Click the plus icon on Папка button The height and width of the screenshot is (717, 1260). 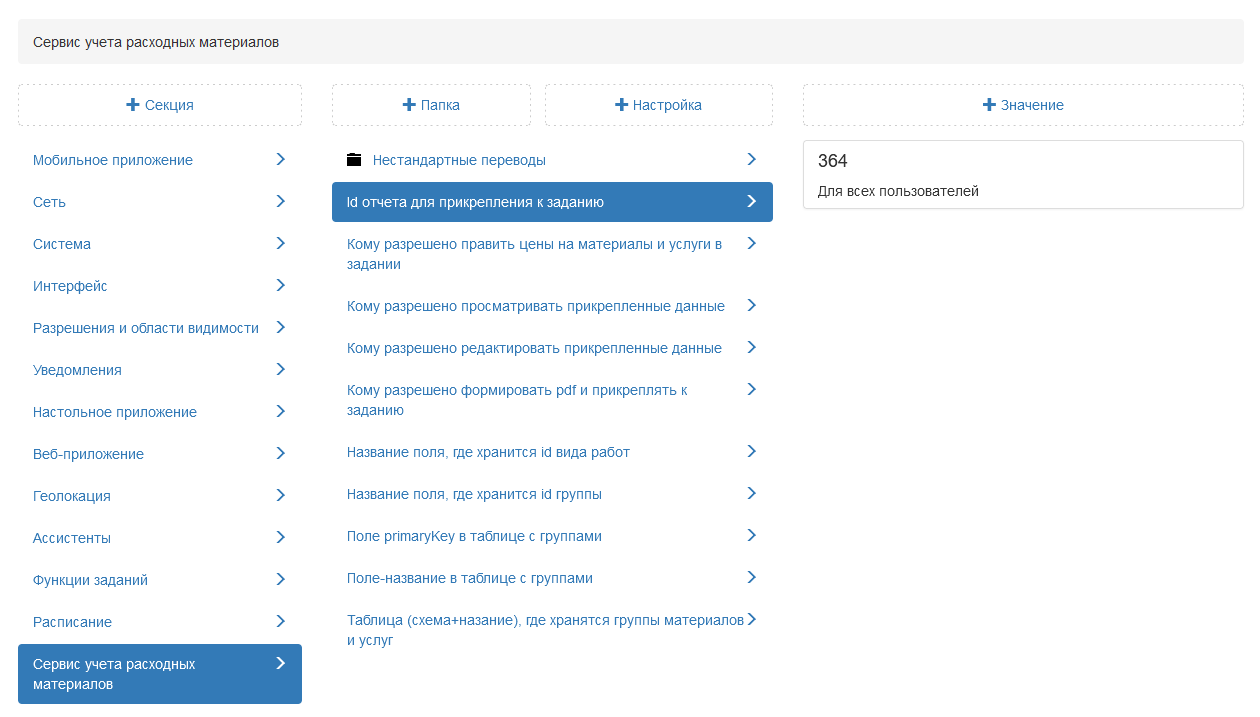pos(408,105)
